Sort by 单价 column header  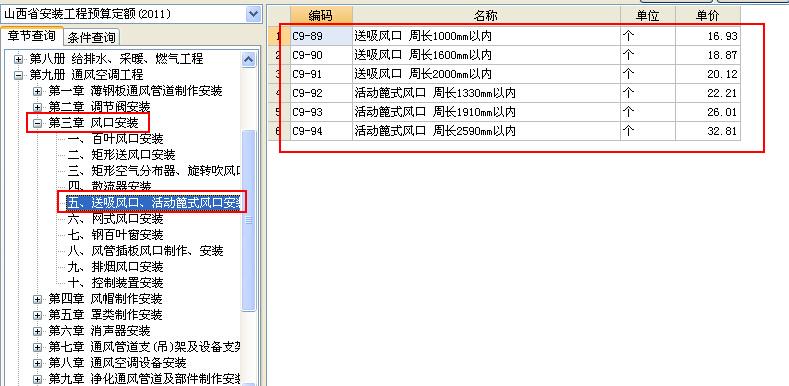pyautogui.click(x=707, y=16)
